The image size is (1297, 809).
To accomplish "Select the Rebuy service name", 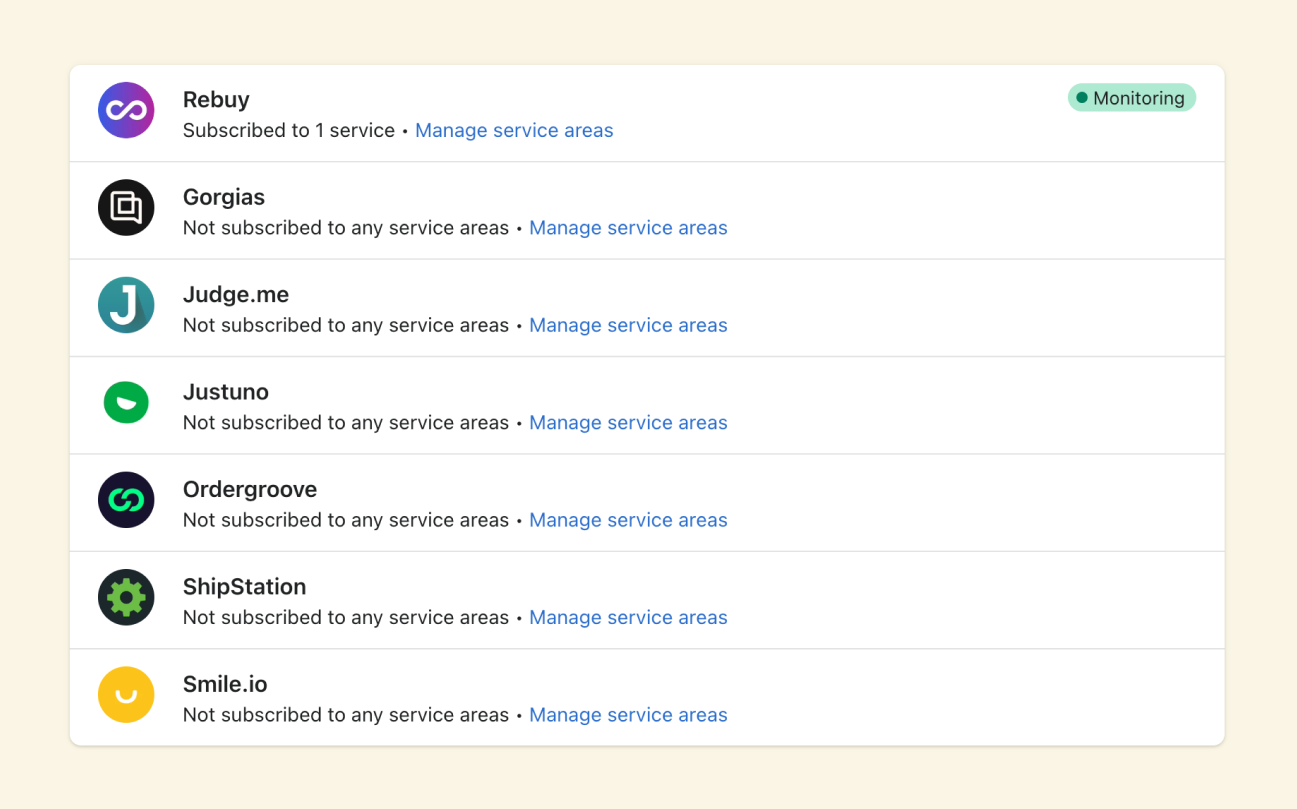I will coord(216,100).
